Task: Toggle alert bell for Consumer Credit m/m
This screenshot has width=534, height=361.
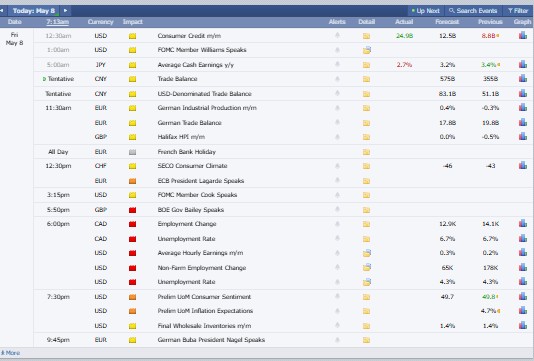Action: [337, 35]
